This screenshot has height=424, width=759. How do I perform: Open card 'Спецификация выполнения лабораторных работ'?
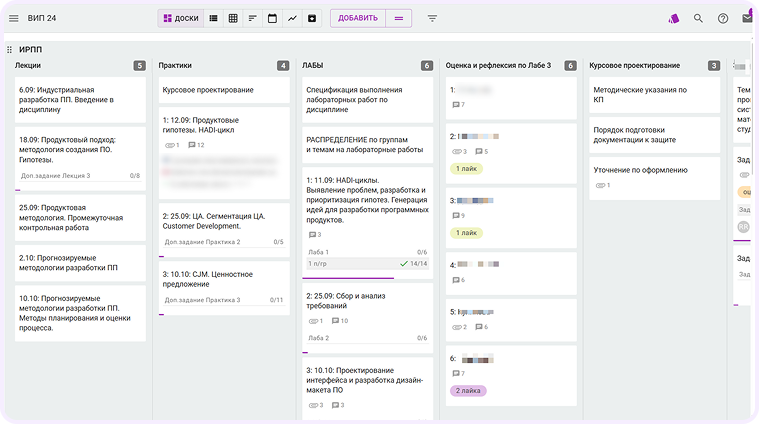point(367,95)
